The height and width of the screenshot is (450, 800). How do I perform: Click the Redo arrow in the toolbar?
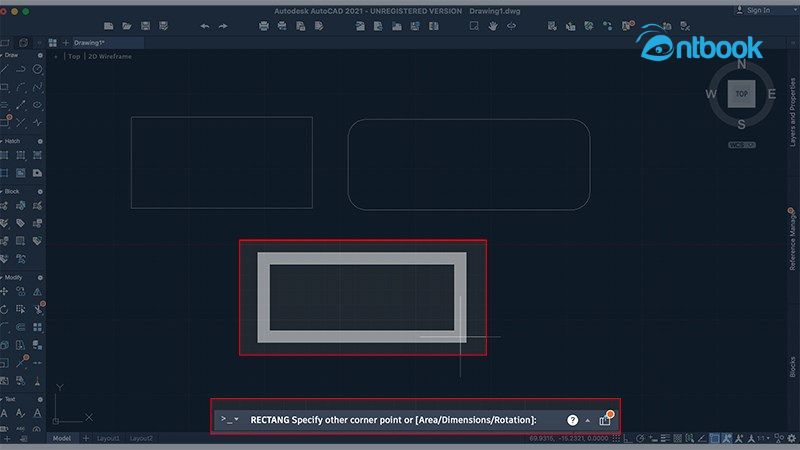point(223,26)
